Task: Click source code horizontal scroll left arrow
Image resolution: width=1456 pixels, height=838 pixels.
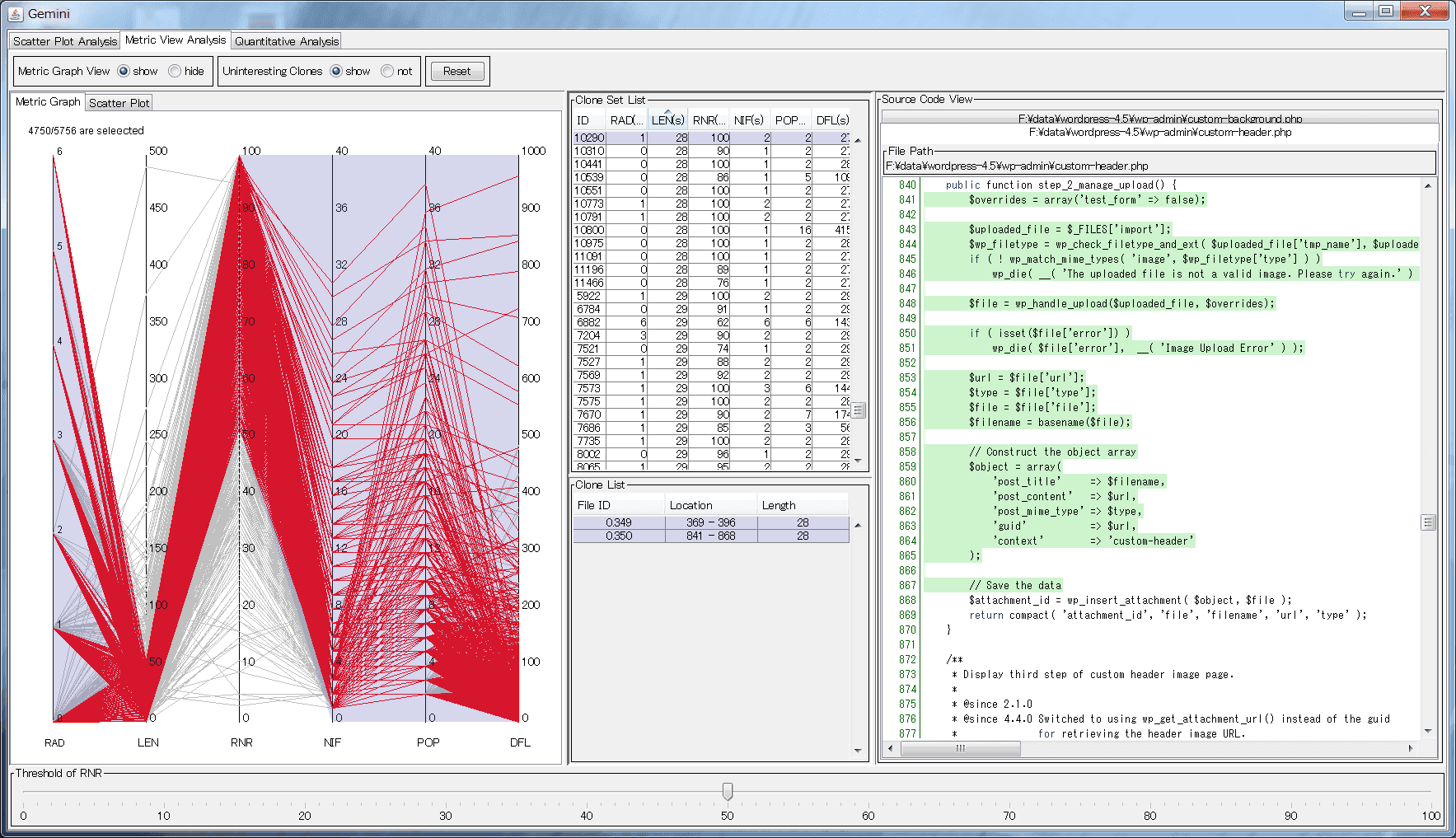Action: (x=890, y=748)
